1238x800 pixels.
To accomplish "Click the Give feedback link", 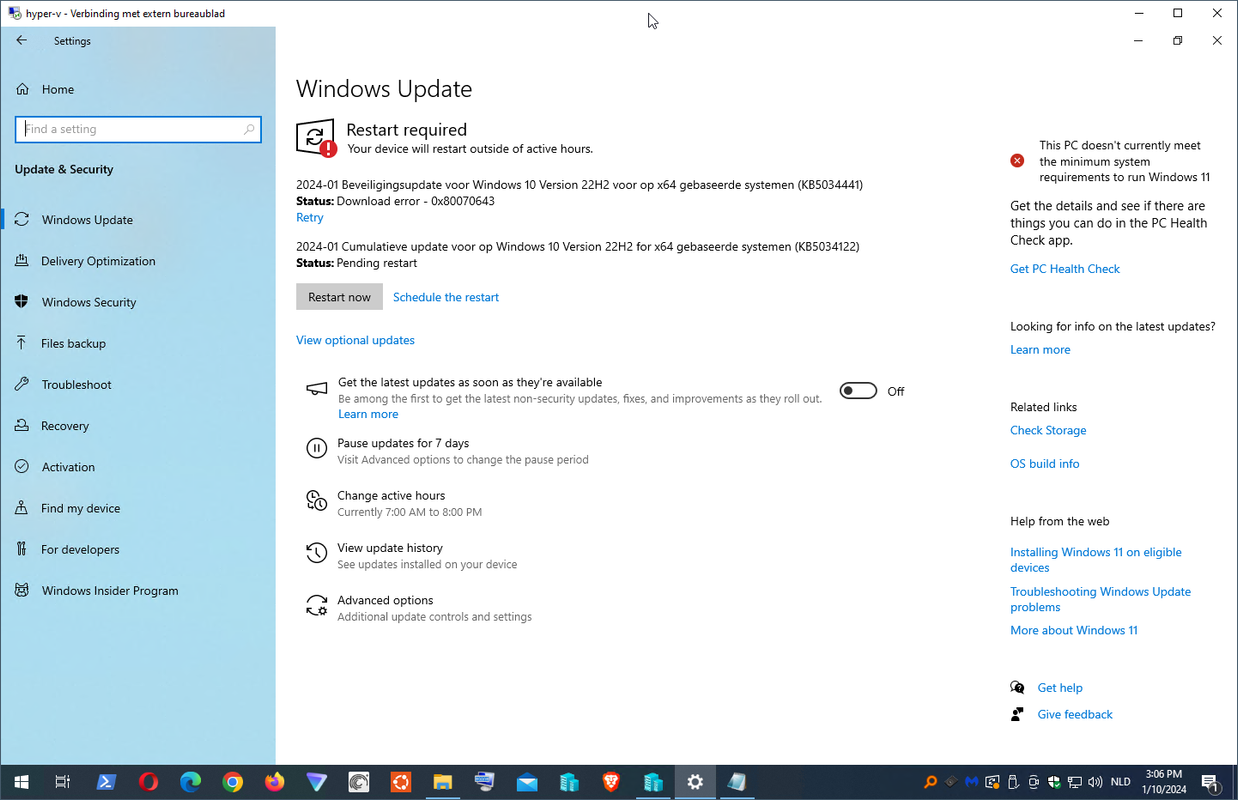I will coord(1075,714).
